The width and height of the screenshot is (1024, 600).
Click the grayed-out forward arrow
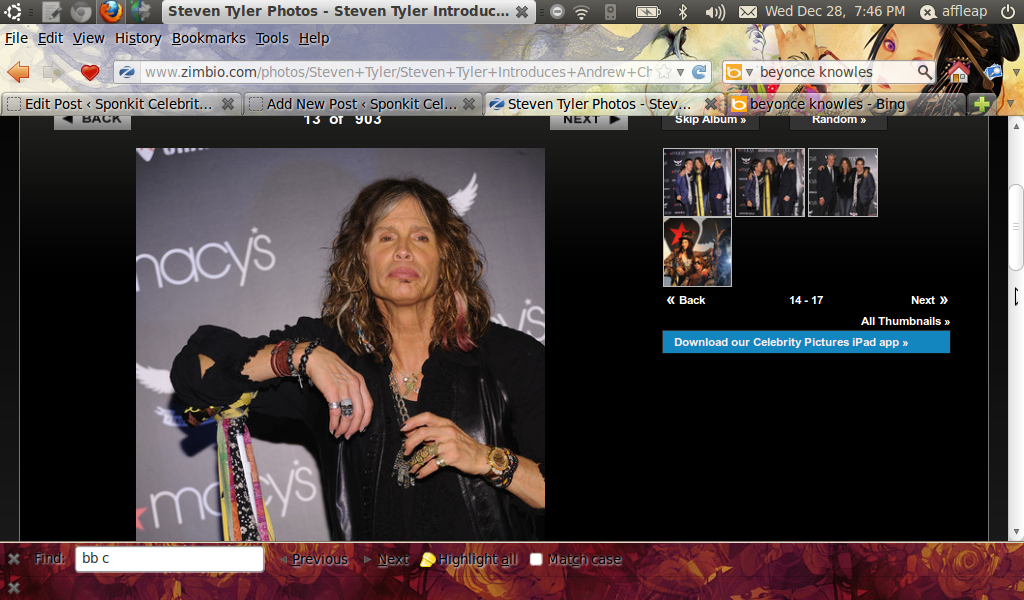point(54,72)
